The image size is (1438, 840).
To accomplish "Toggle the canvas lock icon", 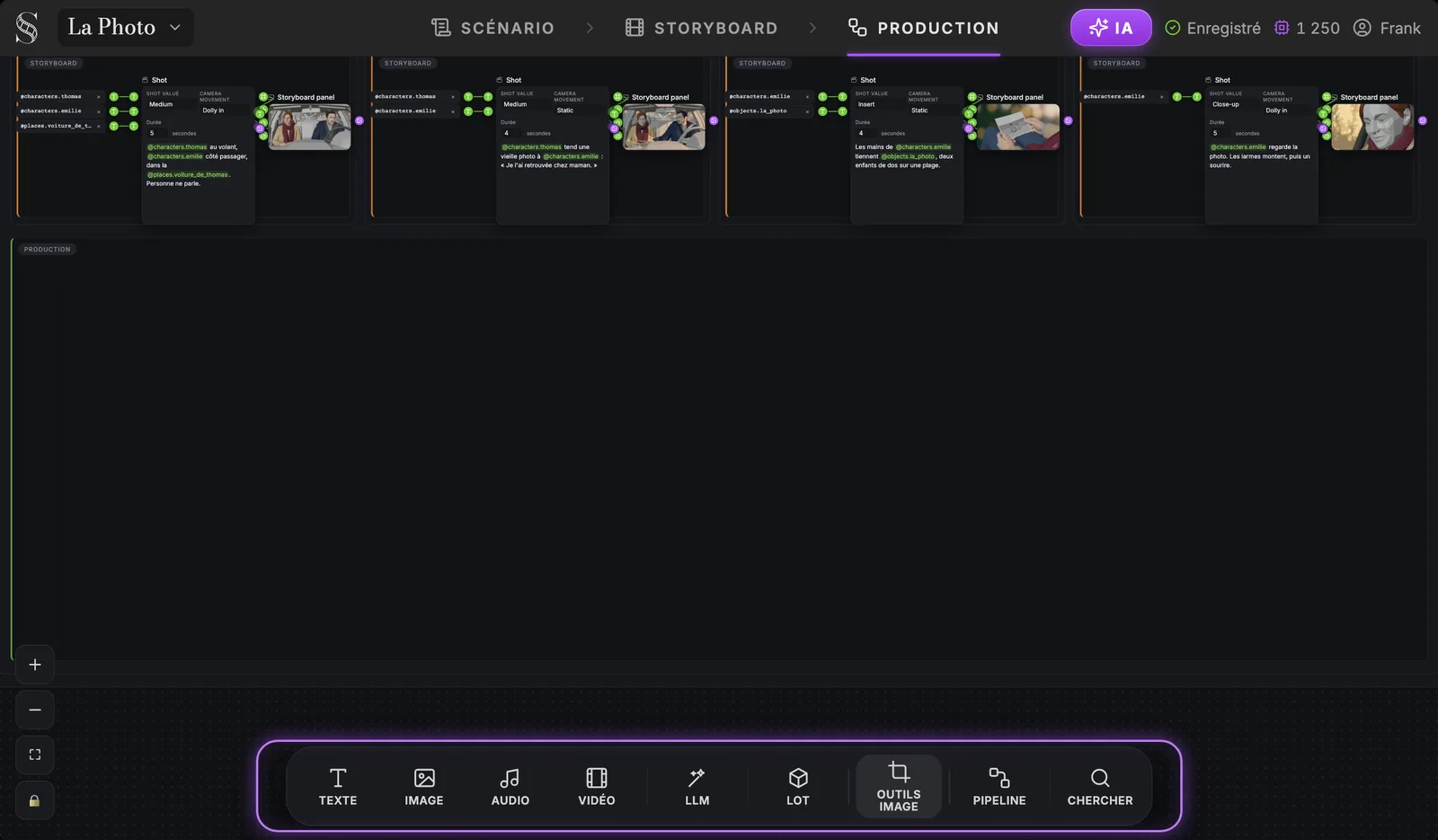I will point(35,800).
